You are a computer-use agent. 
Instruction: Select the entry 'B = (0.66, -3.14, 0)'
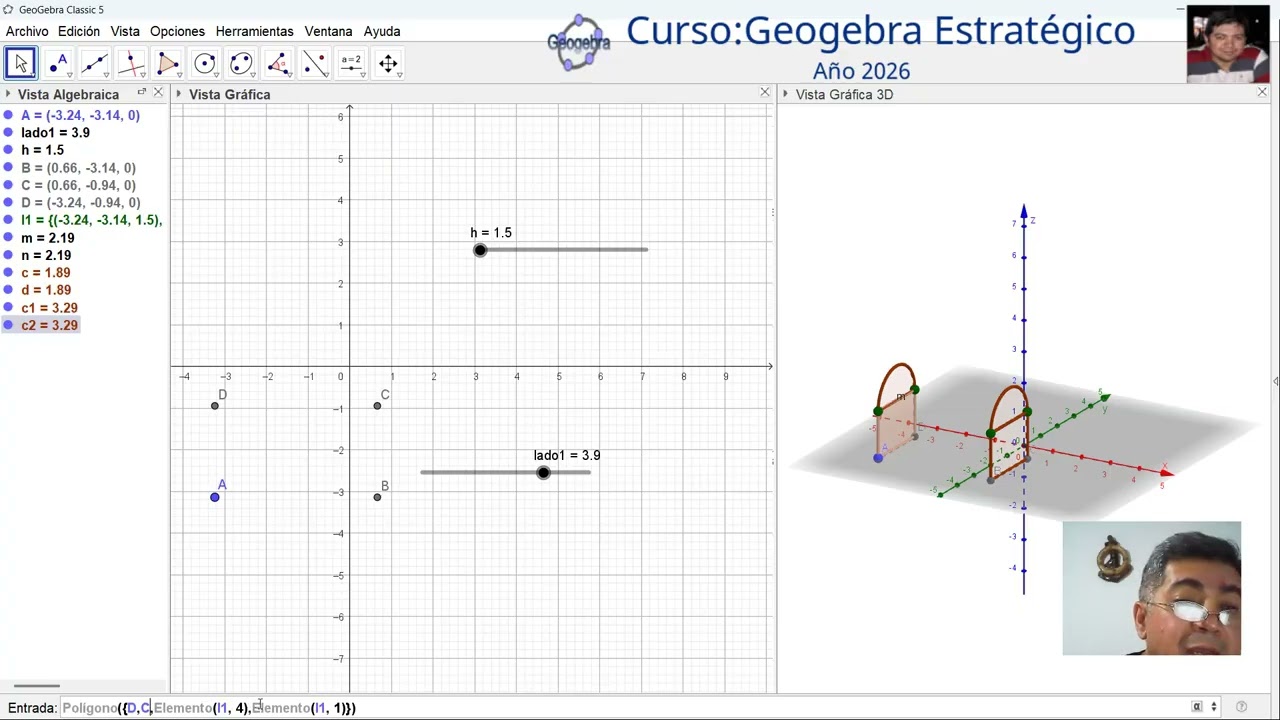point(78,168)
